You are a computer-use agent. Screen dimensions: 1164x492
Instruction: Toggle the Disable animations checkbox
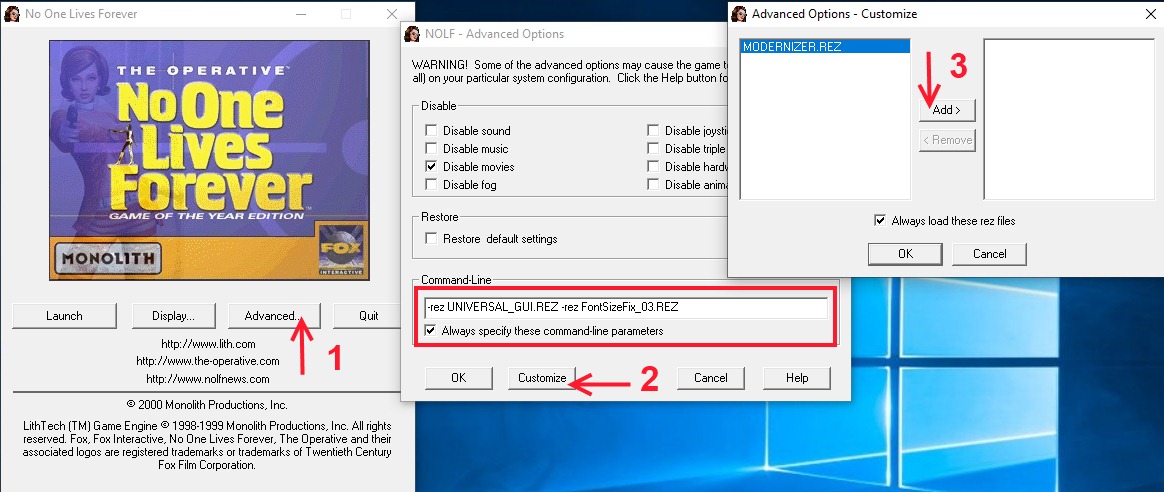[x=653, y=184]
